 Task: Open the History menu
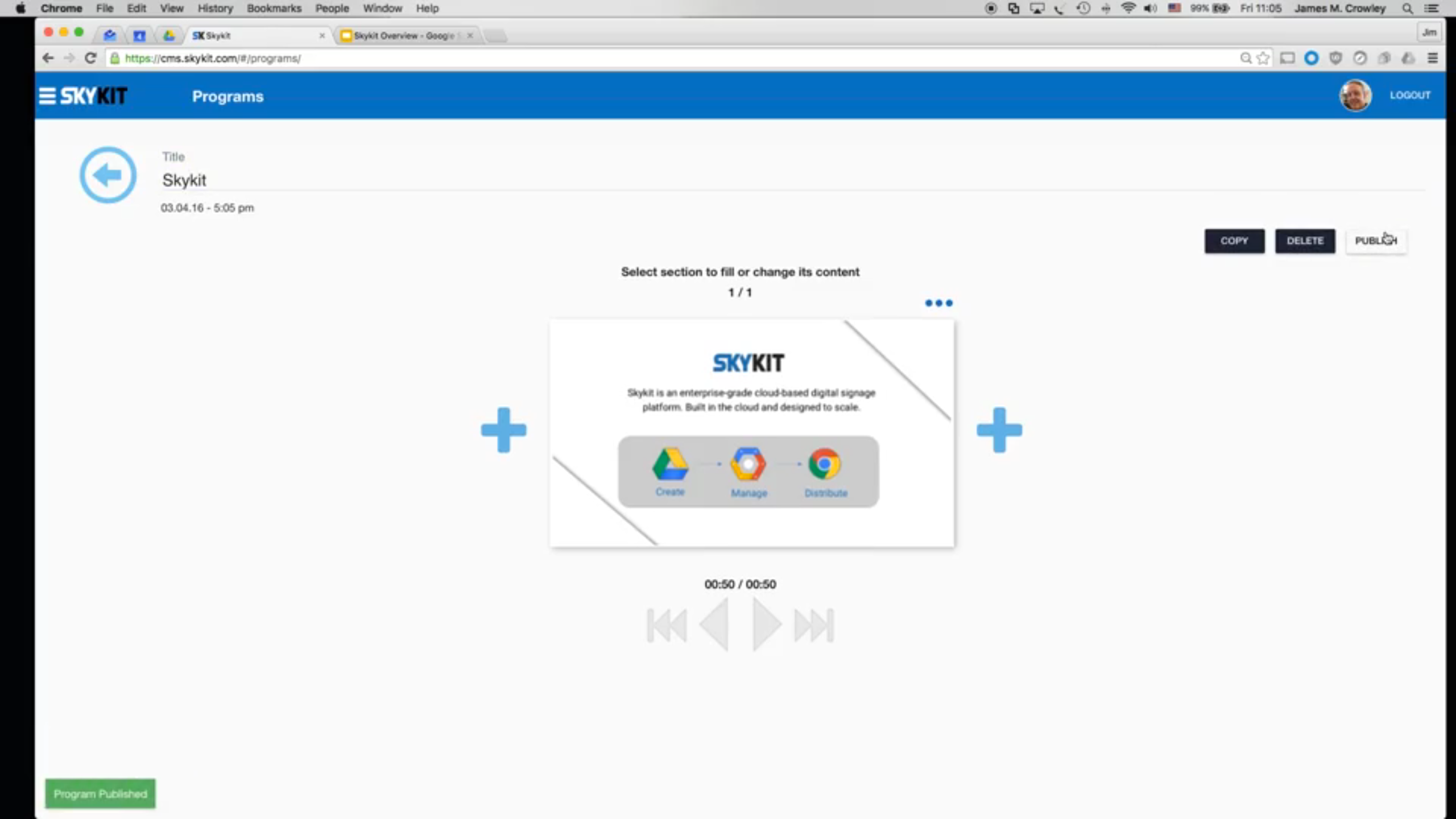(x=215, y=9)
